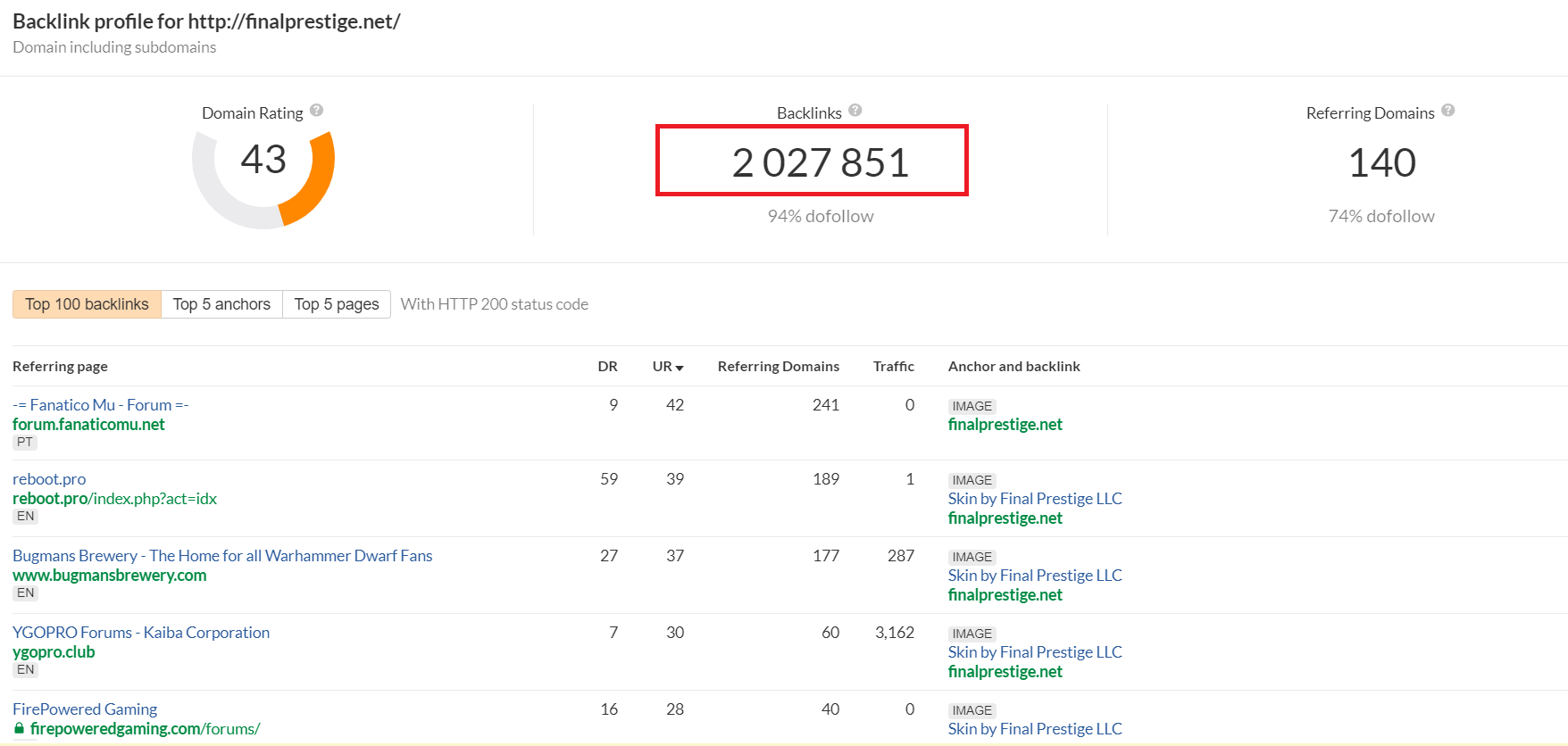Open FirePowered Gaming page title link
1568x746 pixels.
point(85,709)
